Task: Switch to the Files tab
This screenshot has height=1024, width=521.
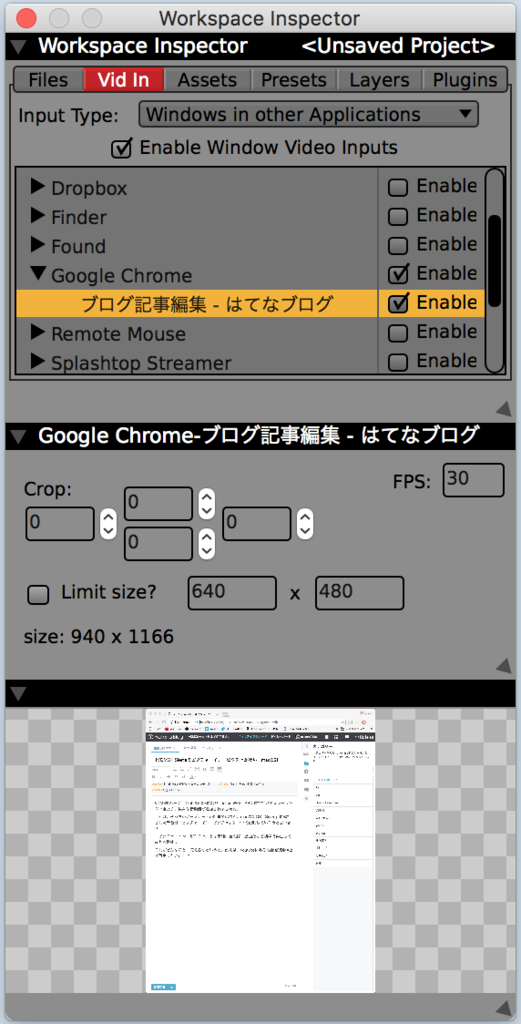Action: (48, 80)
